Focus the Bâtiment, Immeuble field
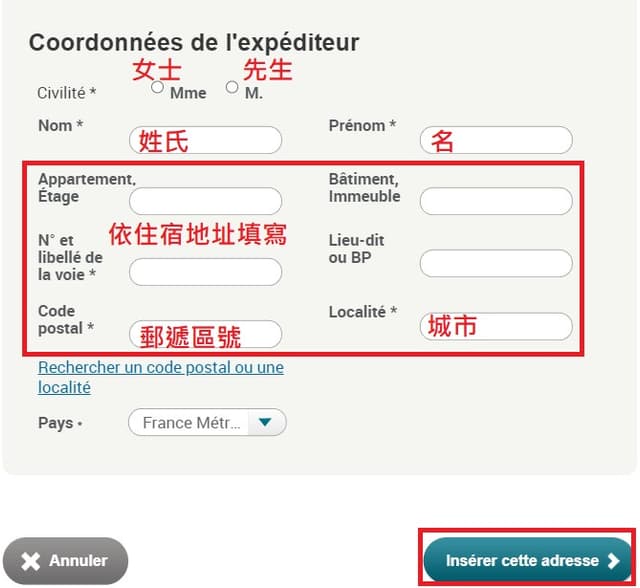Image resolution: width=640 pixels, height=588 pixels. click(x=496, y=201)
